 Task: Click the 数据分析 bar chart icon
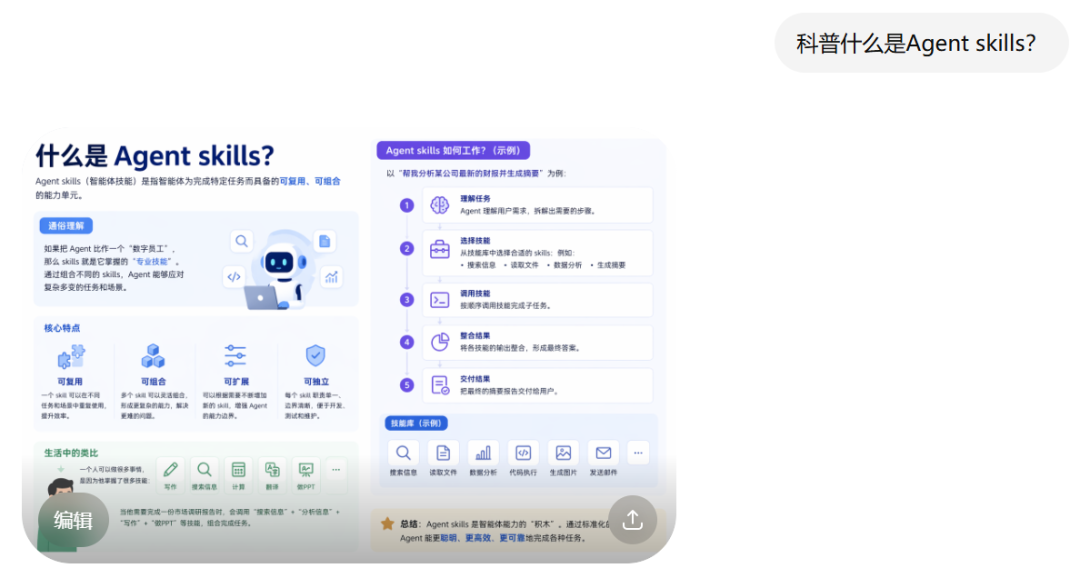click(x=484, y=453)
